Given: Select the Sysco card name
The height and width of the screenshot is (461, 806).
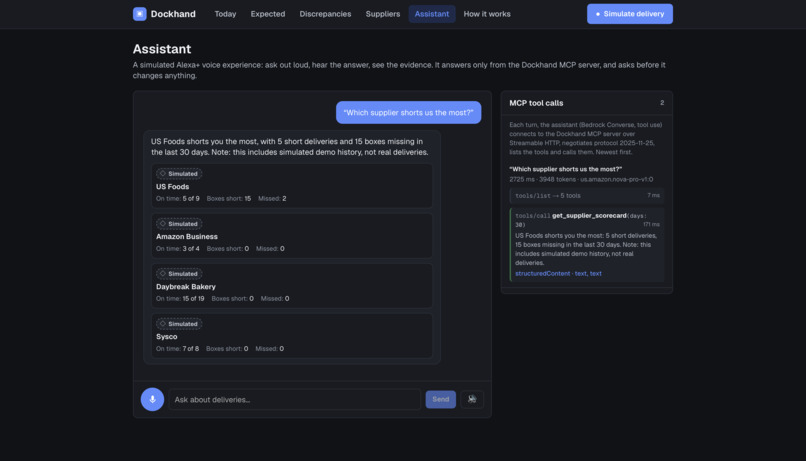Looking at the screenshot, I should (167, 337).
